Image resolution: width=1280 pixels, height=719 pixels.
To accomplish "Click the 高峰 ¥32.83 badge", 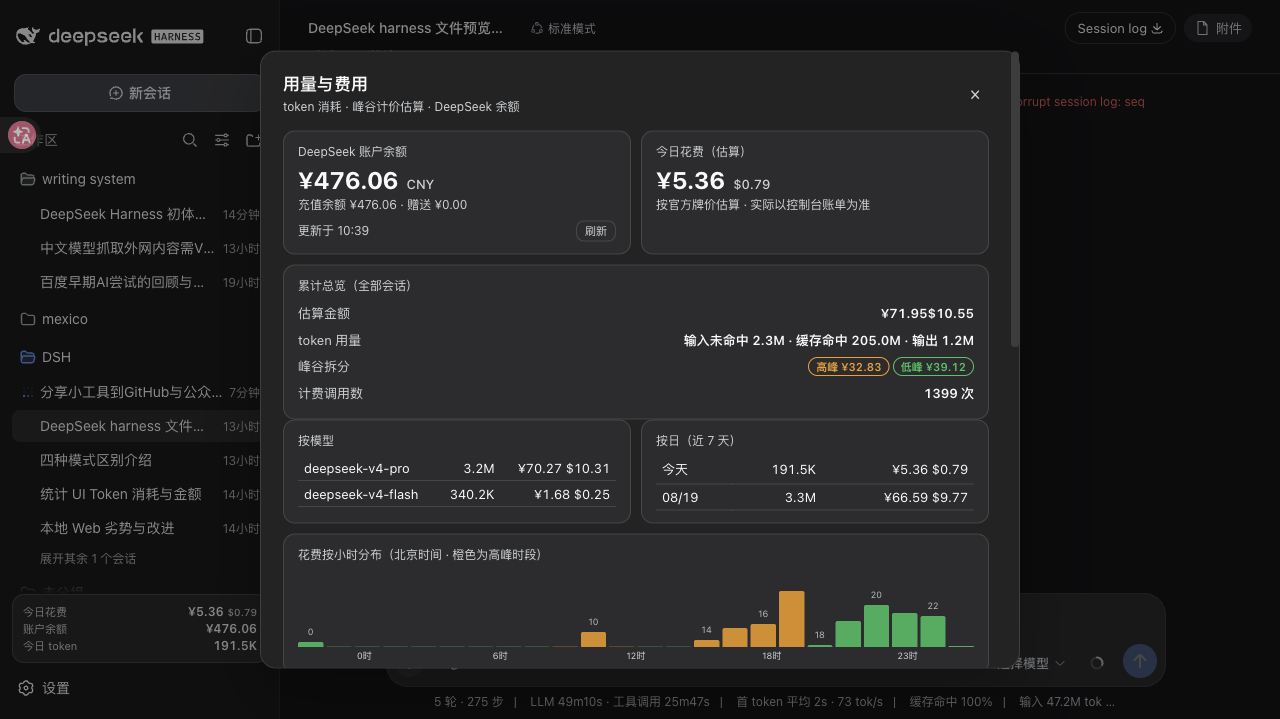I will 848,367.
